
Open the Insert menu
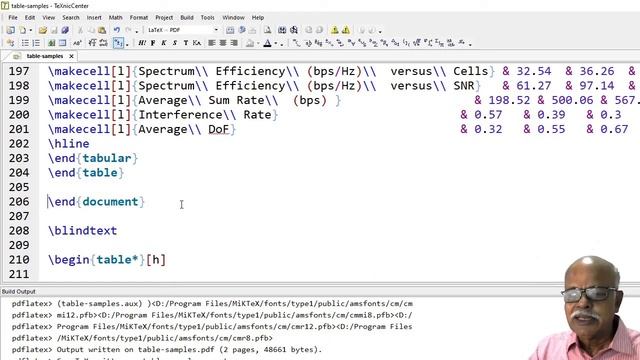click(94, 18)
